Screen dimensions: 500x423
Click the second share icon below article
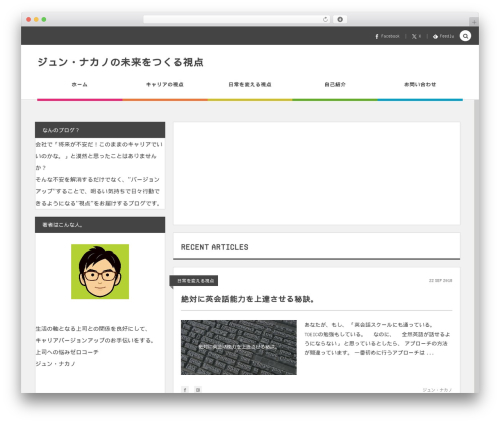point(198,389)
